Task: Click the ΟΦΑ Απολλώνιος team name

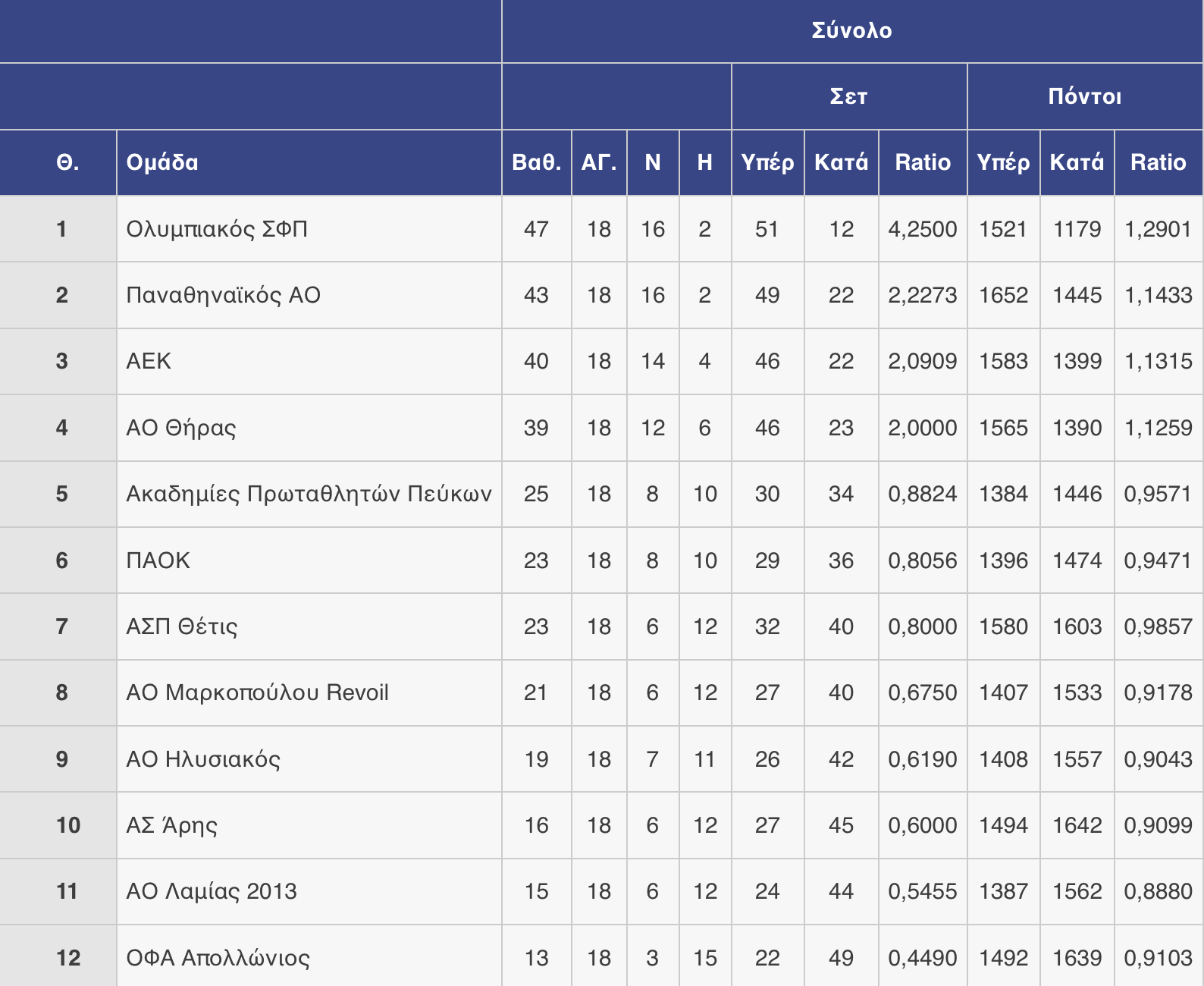Action: [x=218, y=958]
